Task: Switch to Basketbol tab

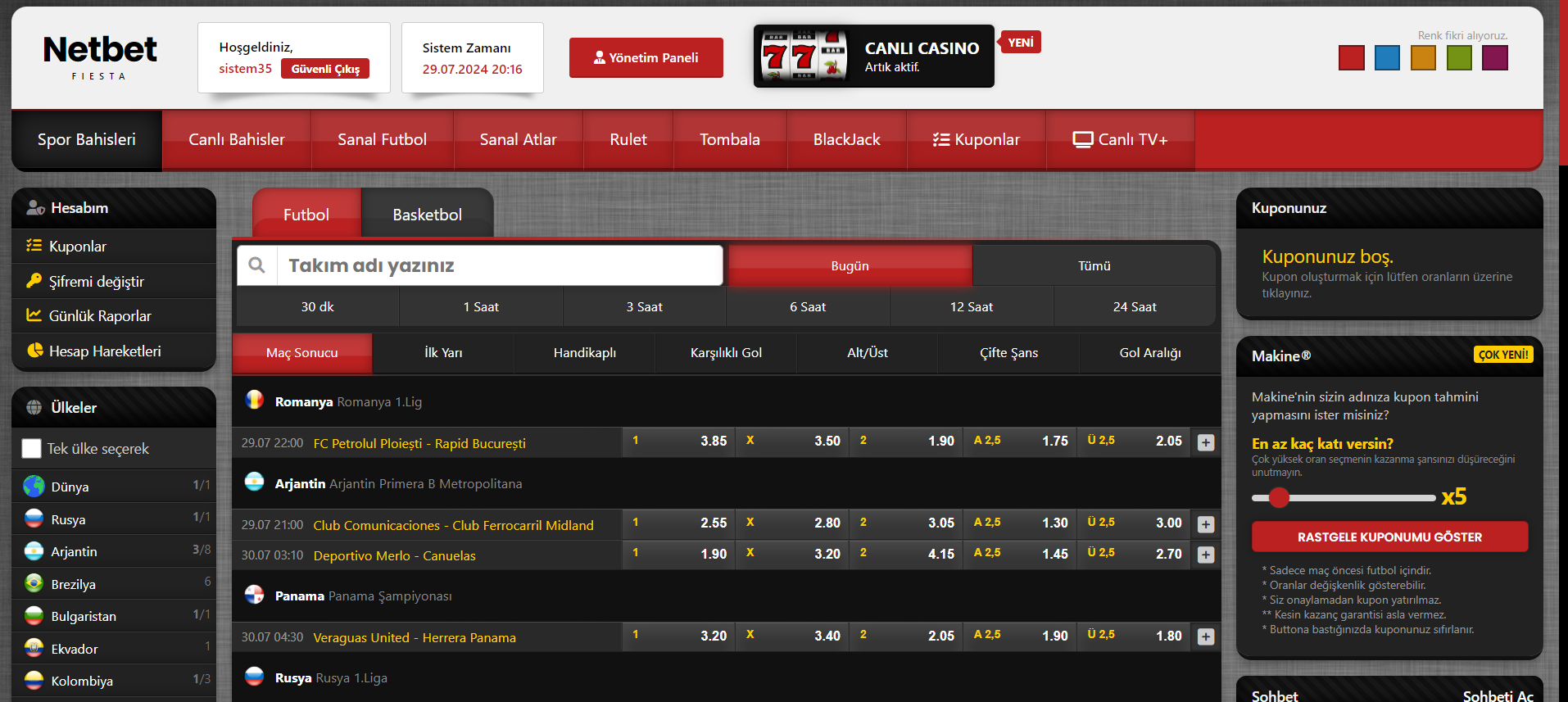Action: click(x=427, y=215)
